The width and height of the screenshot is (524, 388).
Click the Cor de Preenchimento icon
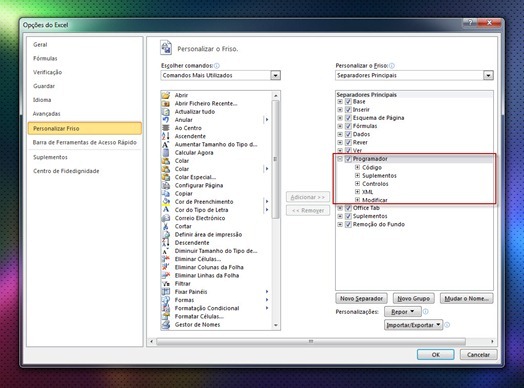[x=166, y=202]
